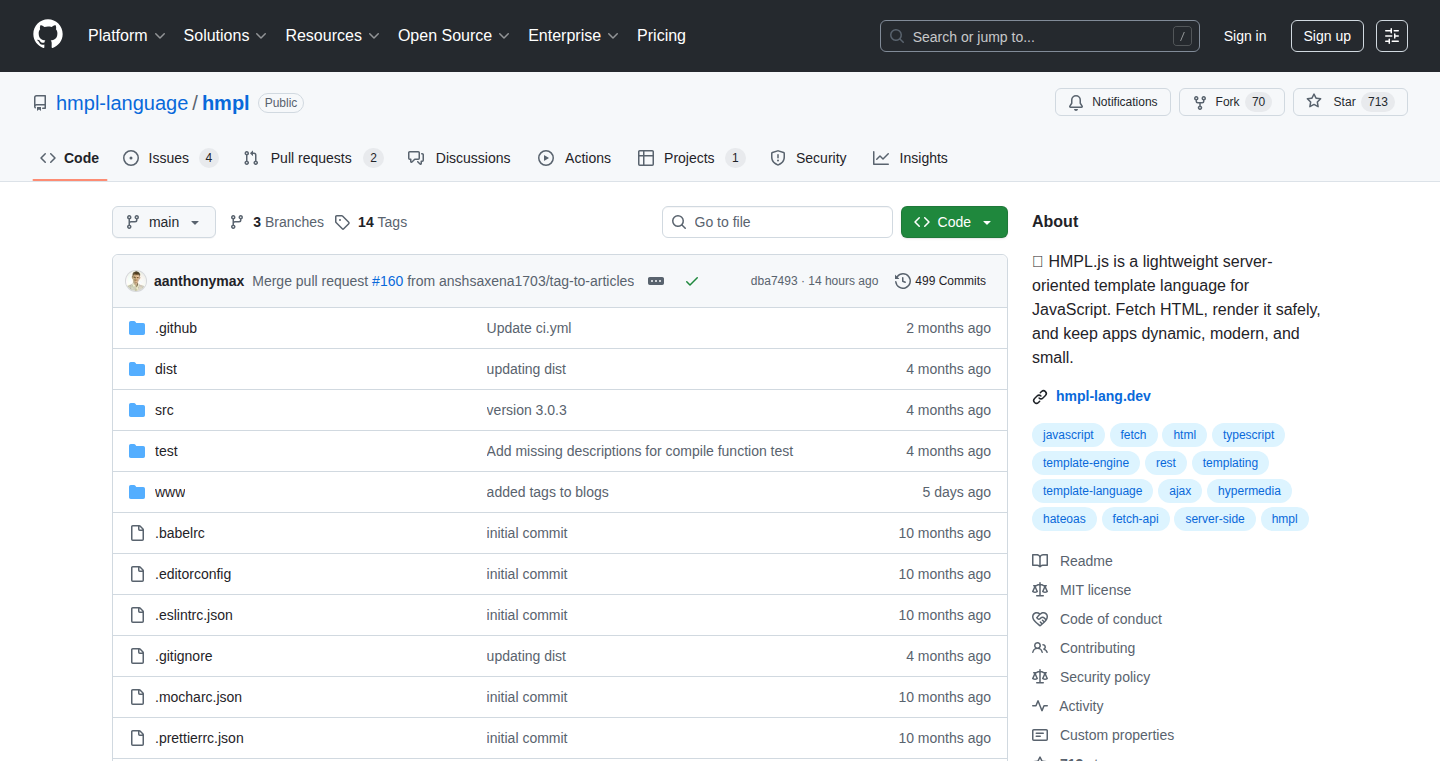1440x761 pixels.
Task: Click the MIT license scale icon
Action: point(1040,590)
